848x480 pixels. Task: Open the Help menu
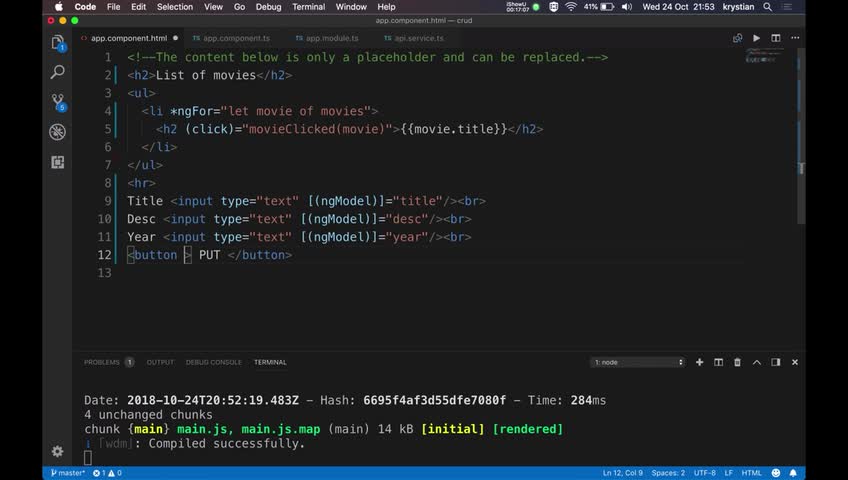pos(386,7)
